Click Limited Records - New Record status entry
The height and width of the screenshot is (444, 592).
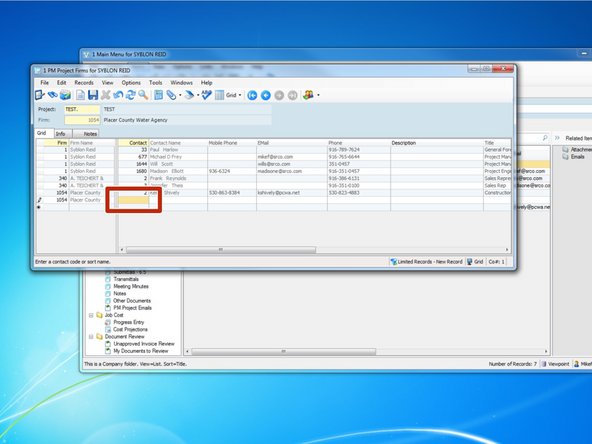click(427, 261)
